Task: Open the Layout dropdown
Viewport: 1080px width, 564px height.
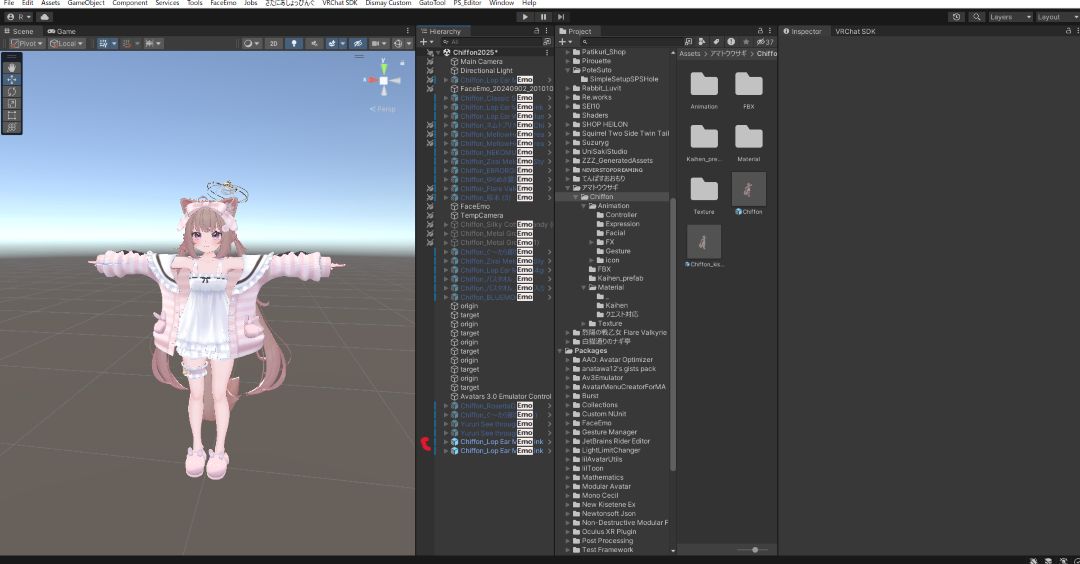Action: [1057, 17]
